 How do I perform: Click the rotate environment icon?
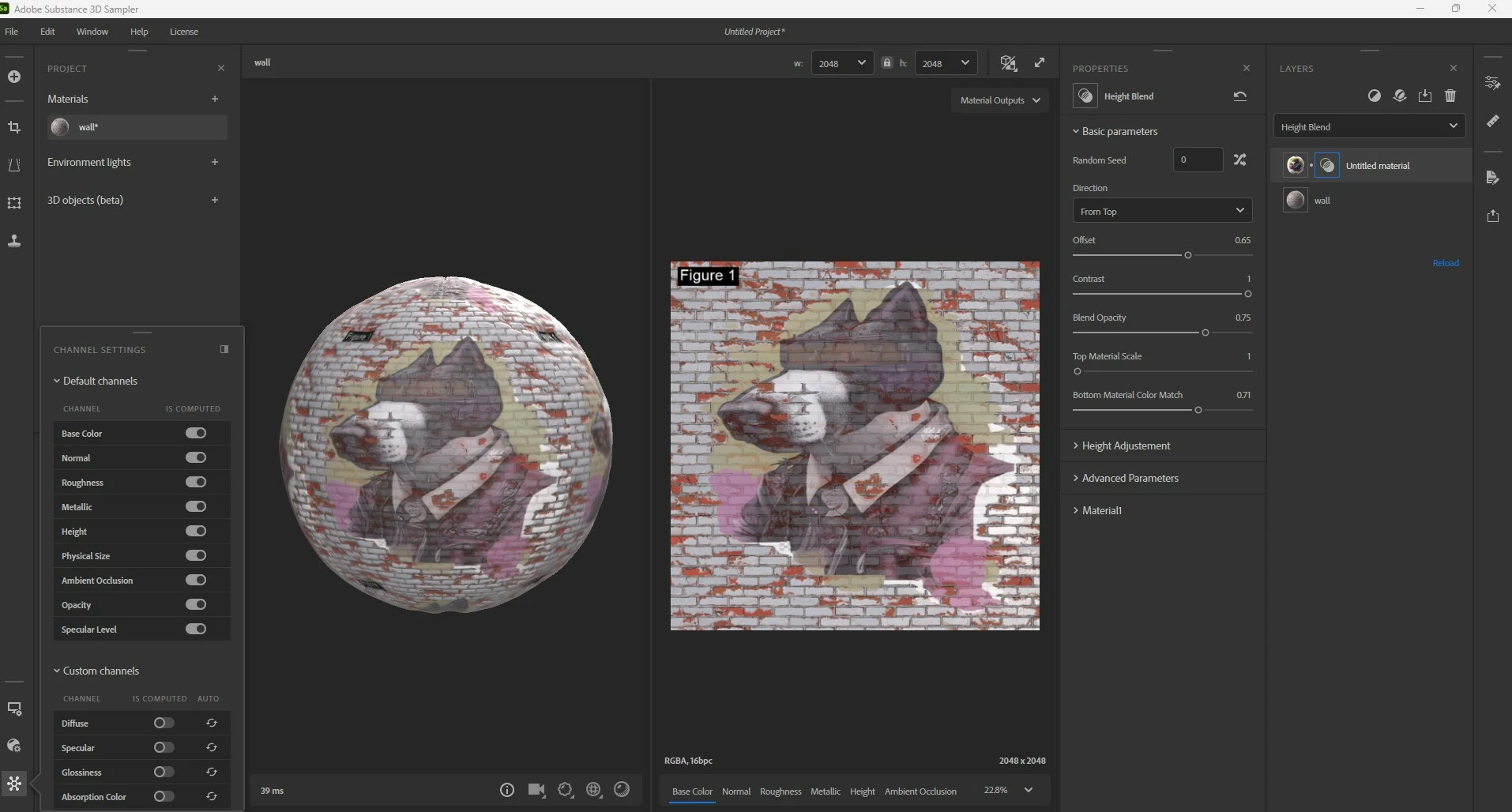tap(565, 790)
